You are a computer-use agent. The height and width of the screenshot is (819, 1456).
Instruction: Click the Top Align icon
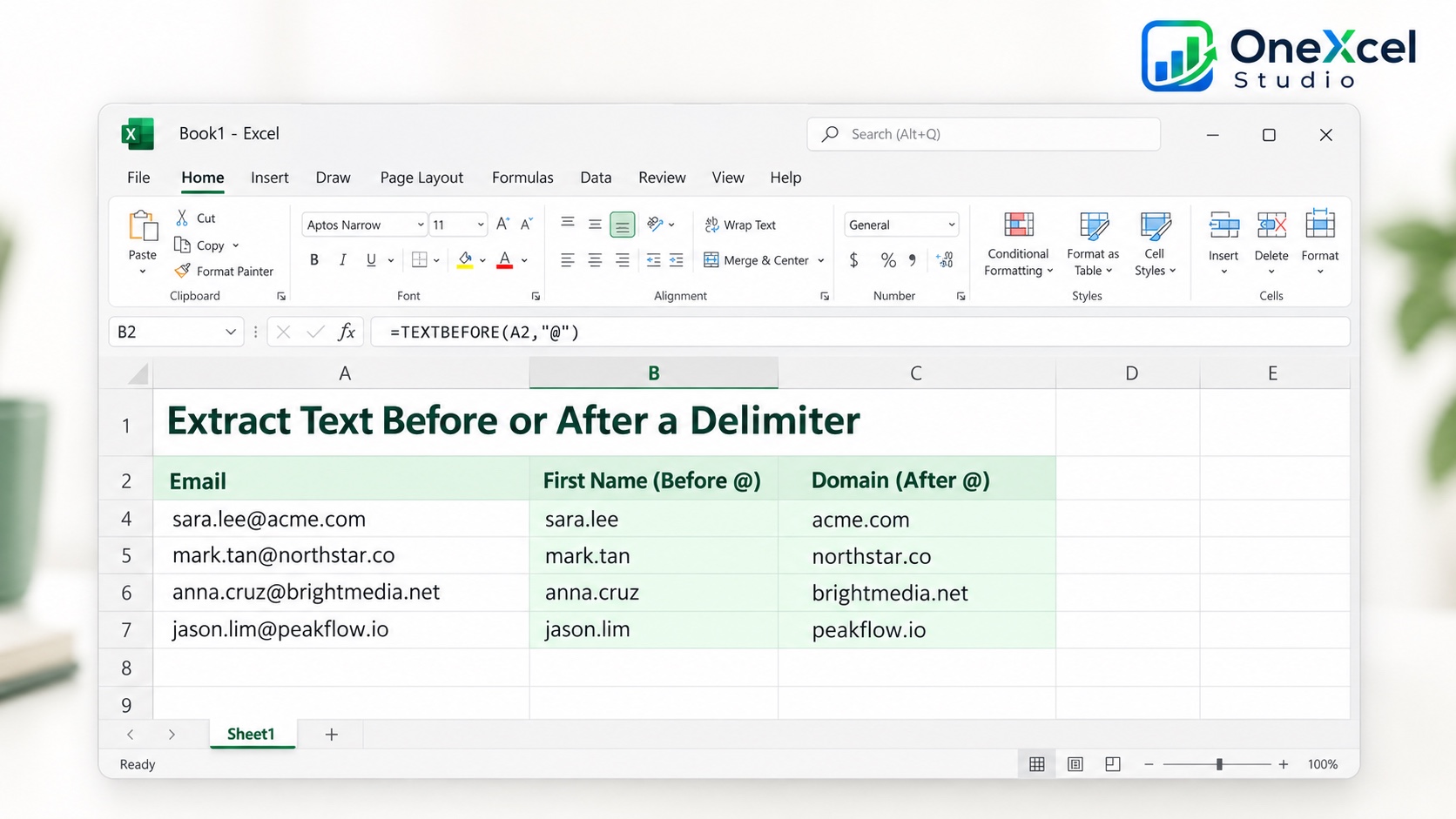point(567,224)
